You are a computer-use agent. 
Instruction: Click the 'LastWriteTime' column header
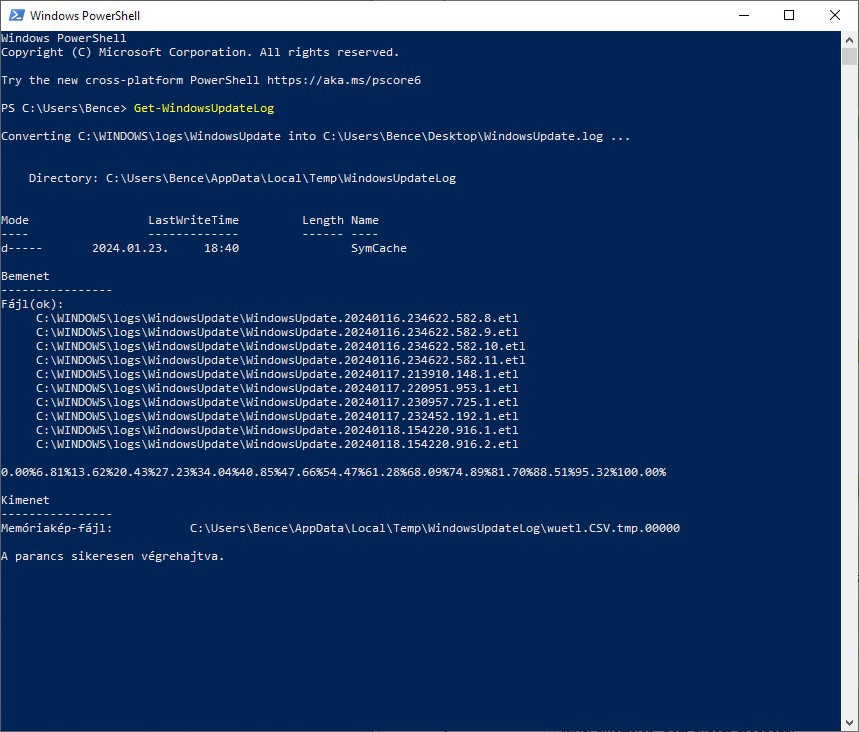(x=193, y=220)
